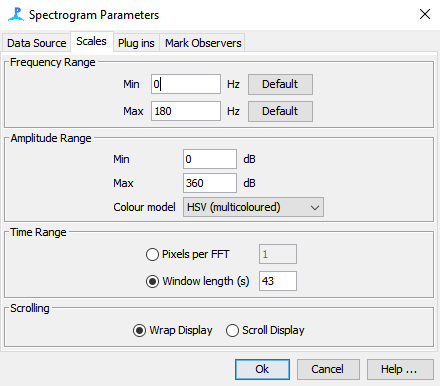Select the Mark Observers tab

[x=203, y=43]
